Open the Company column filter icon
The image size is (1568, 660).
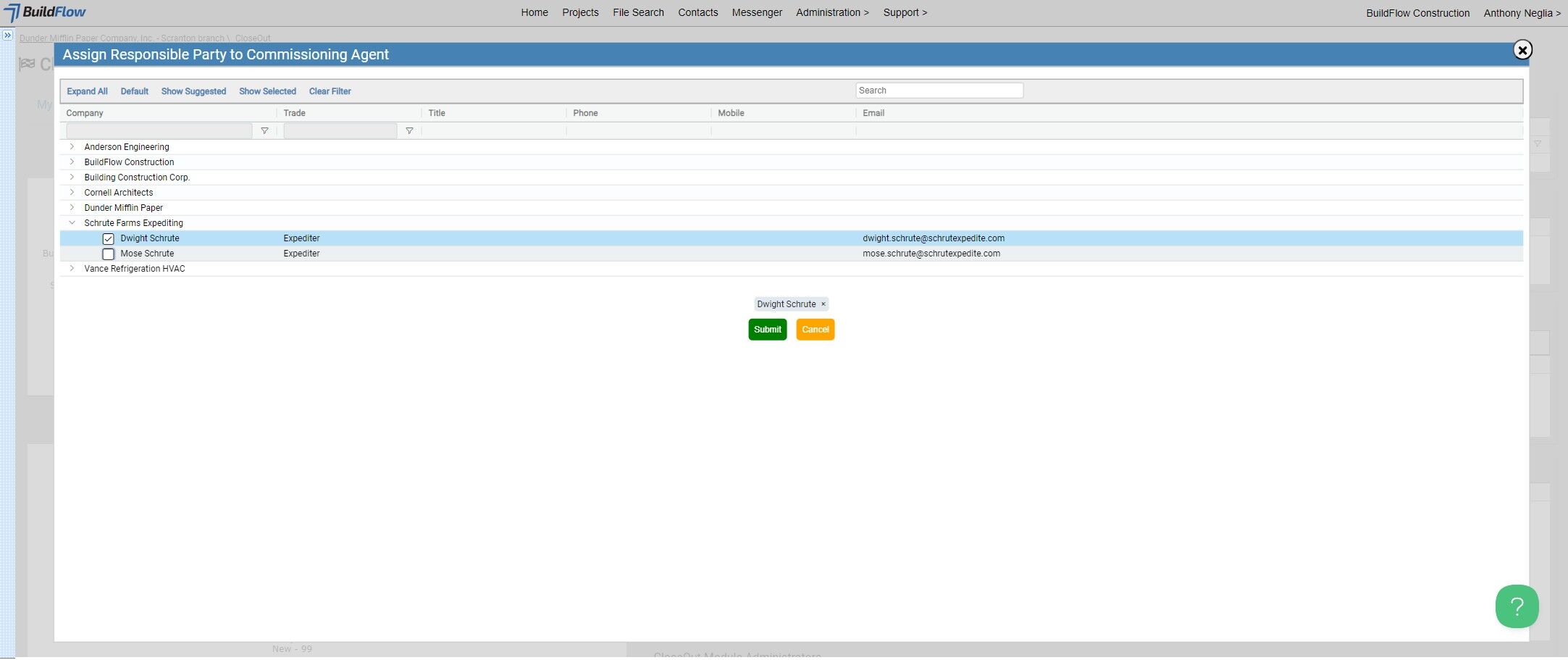(264, 131)
